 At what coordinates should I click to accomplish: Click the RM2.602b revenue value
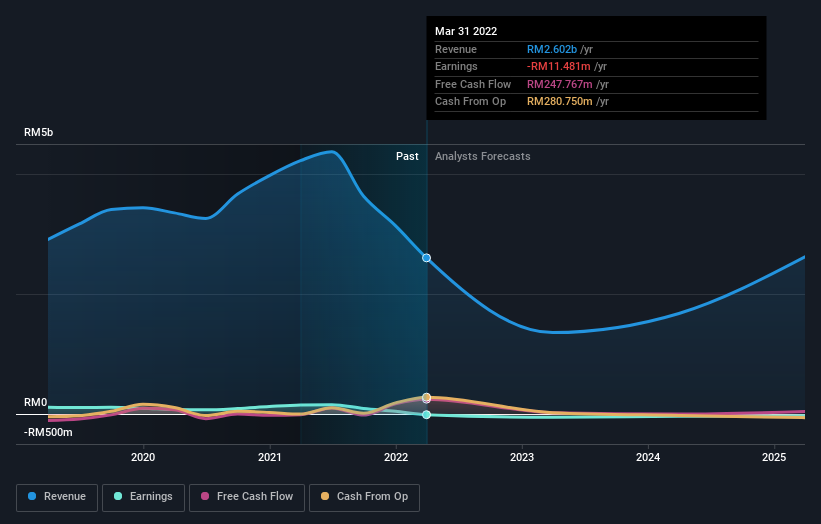pyautogui.click(x=552, y=49)
